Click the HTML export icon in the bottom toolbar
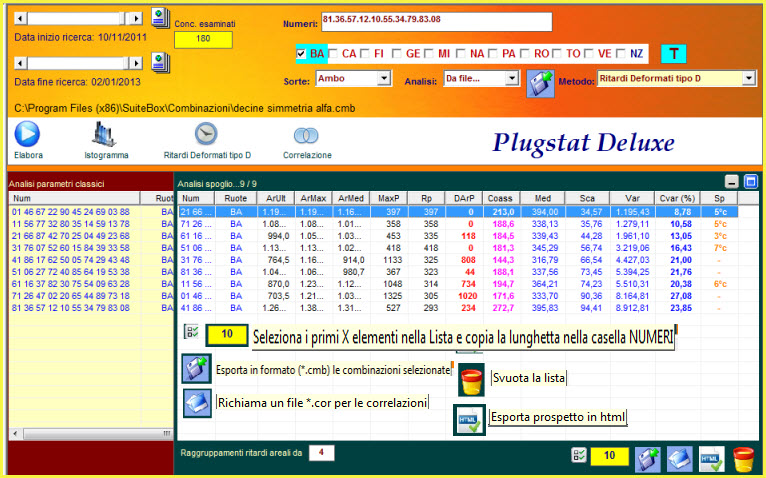This screenshot has width=766, height=478. tap(712, 460)
